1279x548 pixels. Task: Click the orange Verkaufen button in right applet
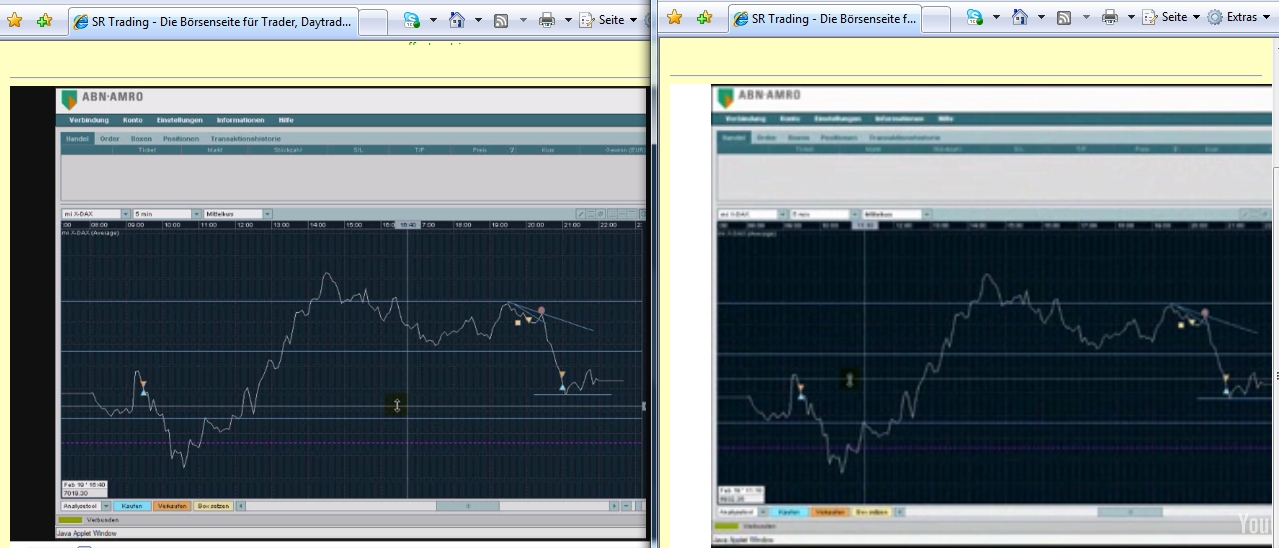(828, 511)
